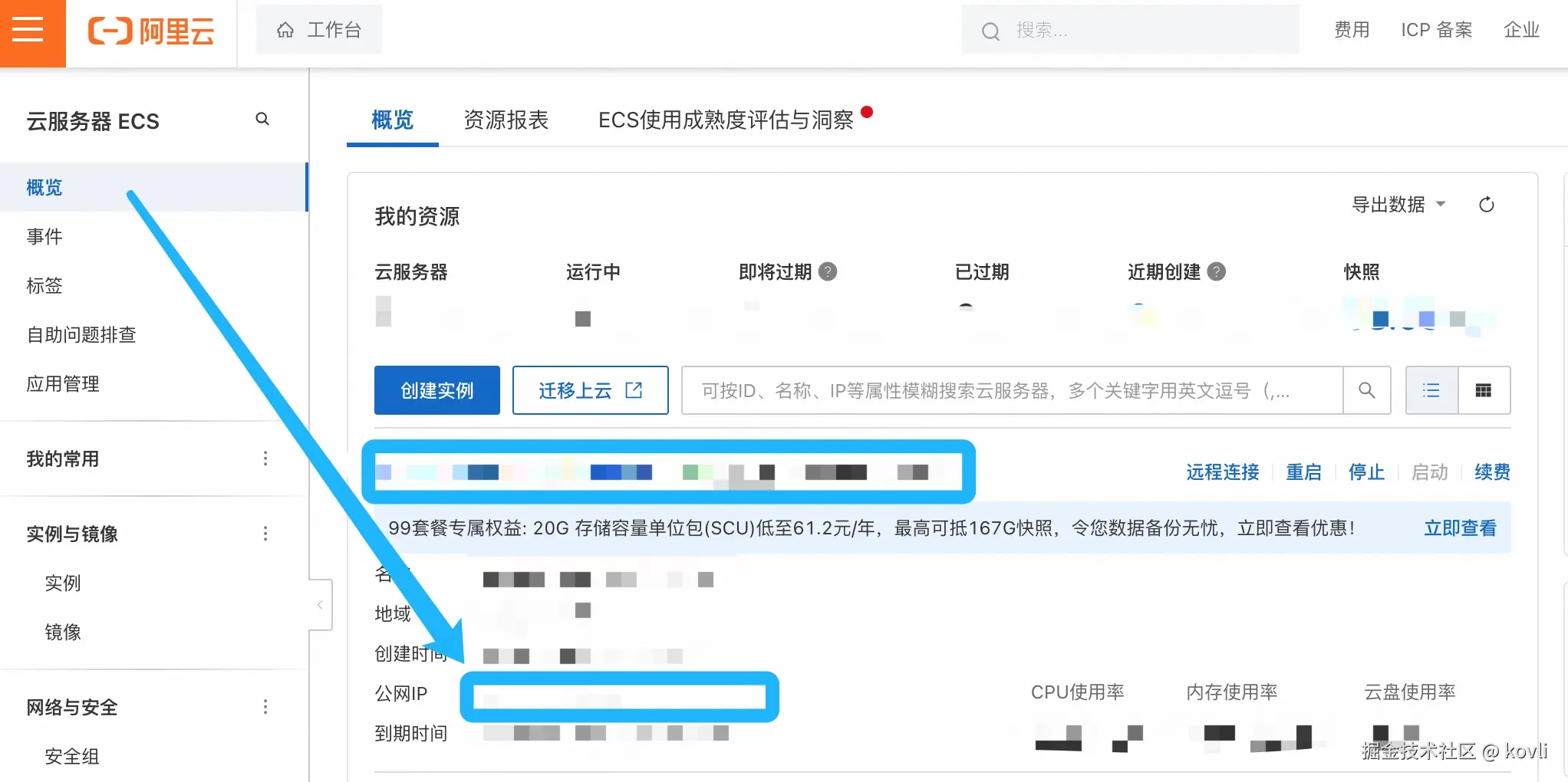Run the instance search magnifier
Screen dimensions: 1568x782
pyautogui.click(x=1367, y=390)
